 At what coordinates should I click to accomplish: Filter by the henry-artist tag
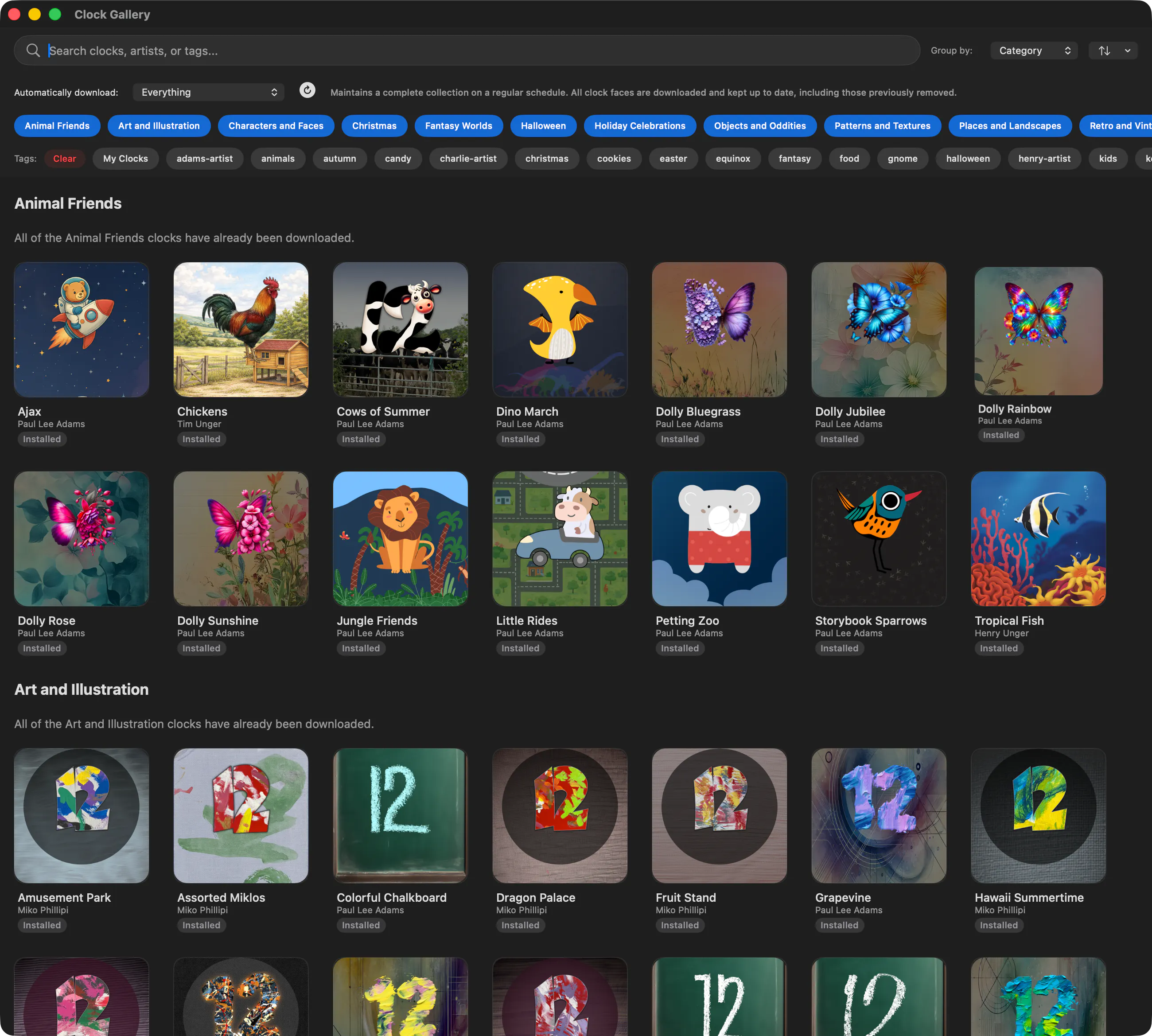click(1044, 159)
